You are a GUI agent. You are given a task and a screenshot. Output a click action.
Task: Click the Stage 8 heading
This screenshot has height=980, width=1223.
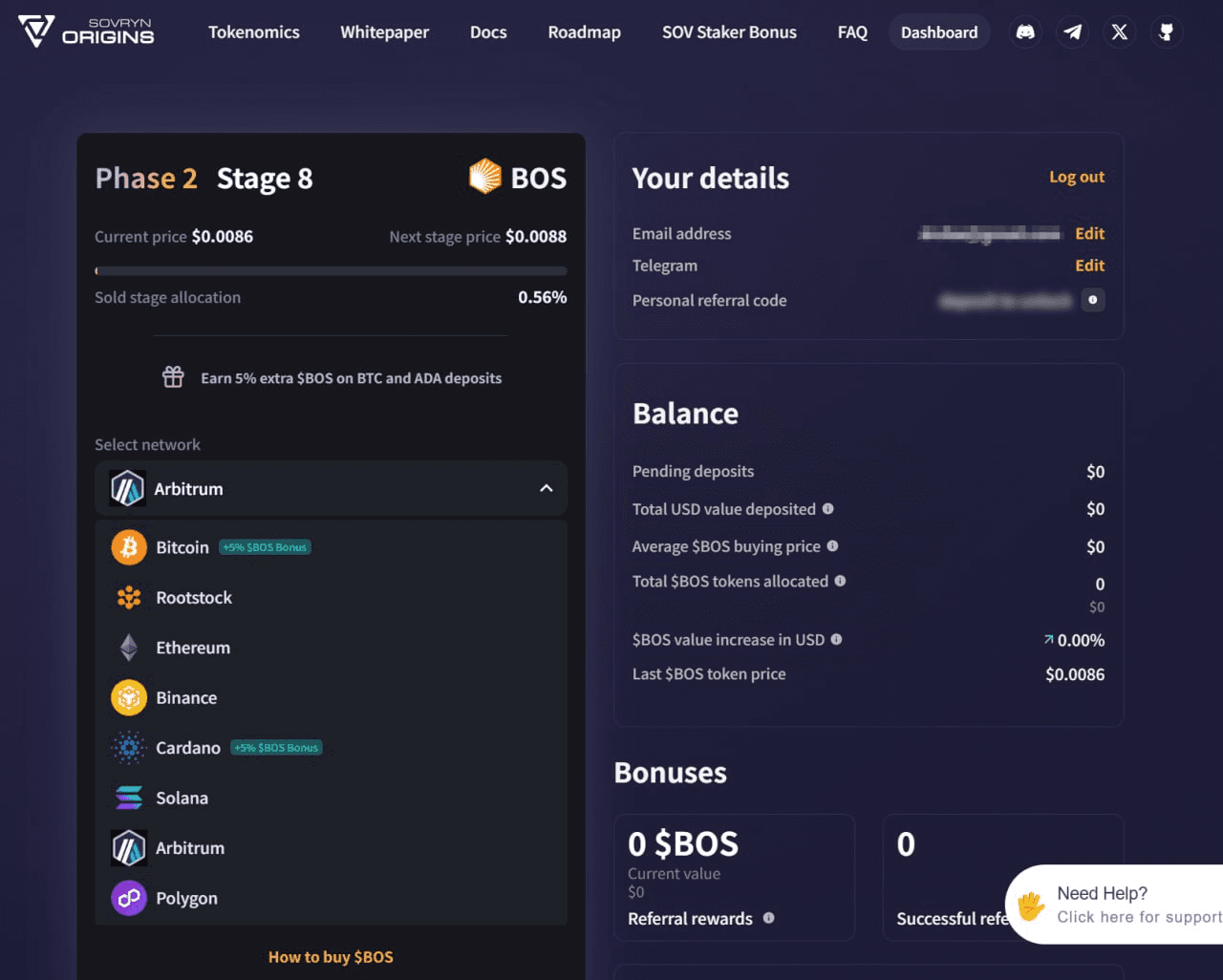(x=265, y=179)
